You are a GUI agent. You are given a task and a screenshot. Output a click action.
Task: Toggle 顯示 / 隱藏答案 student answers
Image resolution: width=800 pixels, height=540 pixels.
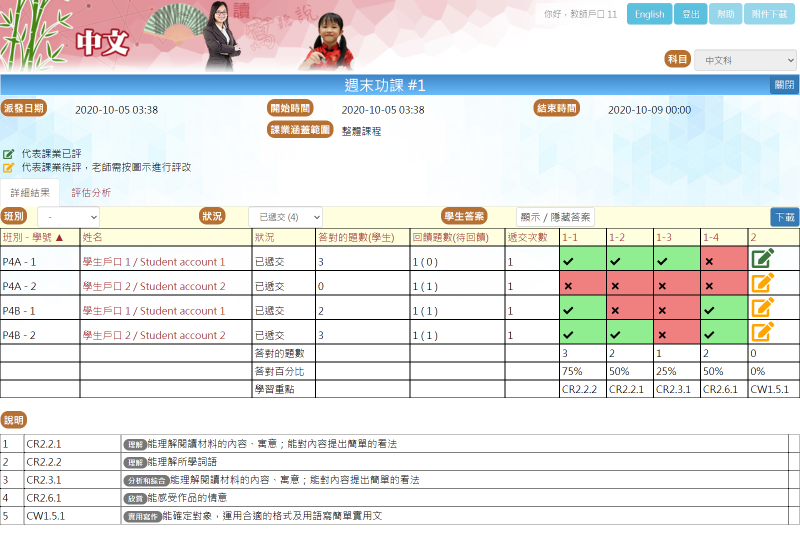click(554, 217)
